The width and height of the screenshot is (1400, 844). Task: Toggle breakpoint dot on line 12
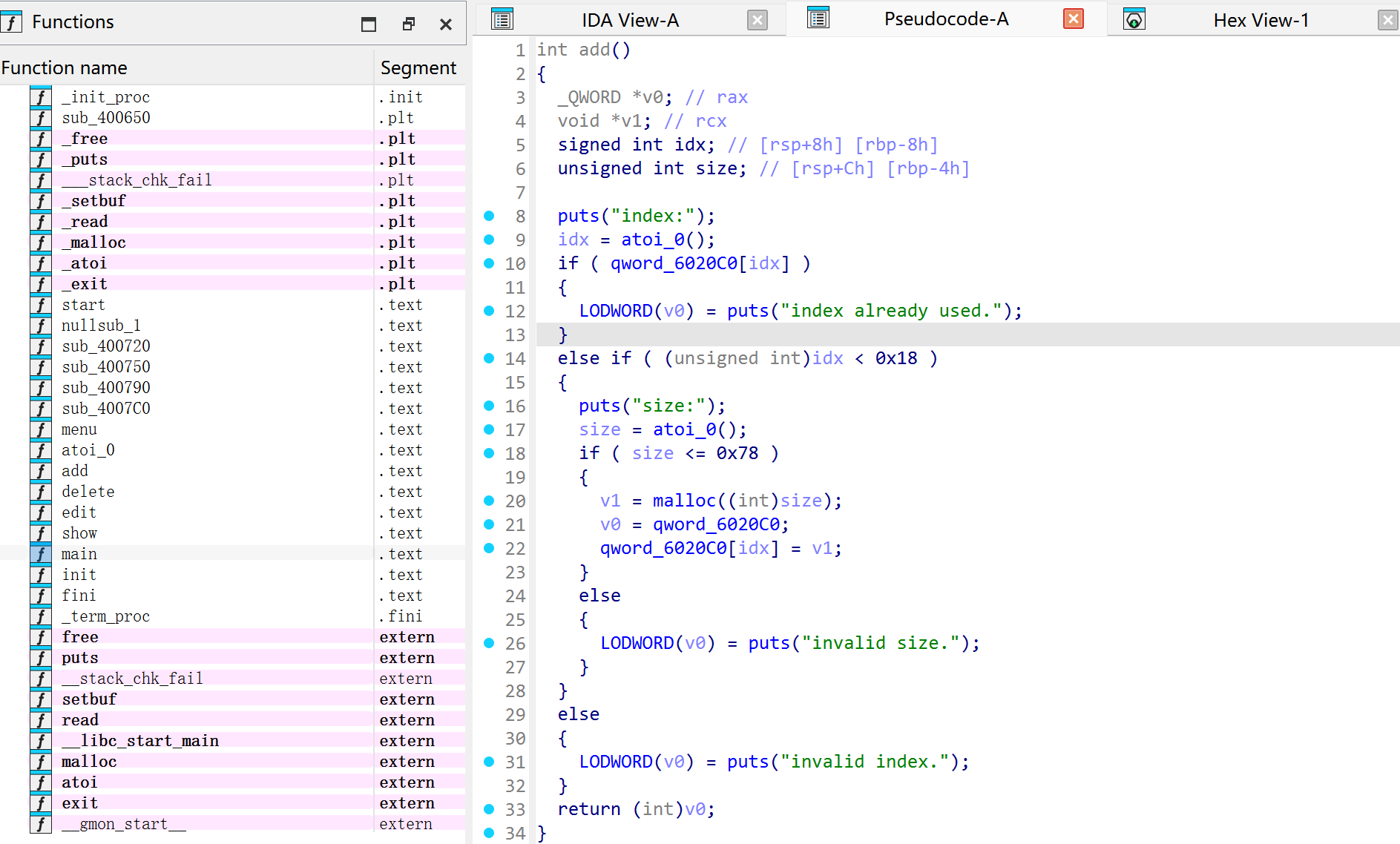pyautogui.click(x=489, y=311)
